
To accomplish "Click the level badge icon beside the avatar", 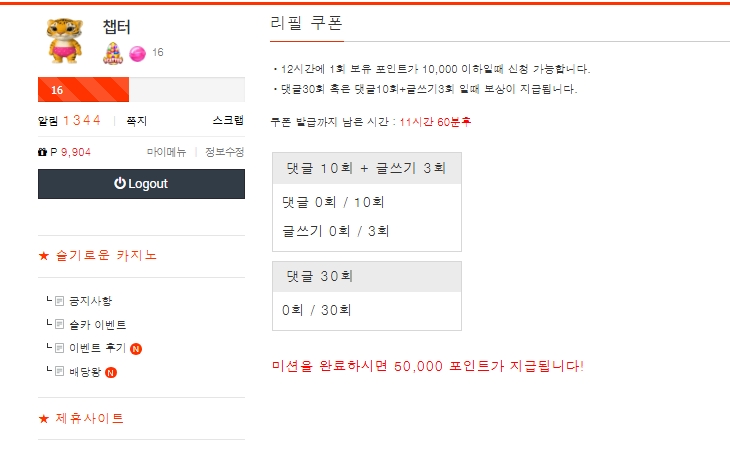I will [x=113, y=53].
